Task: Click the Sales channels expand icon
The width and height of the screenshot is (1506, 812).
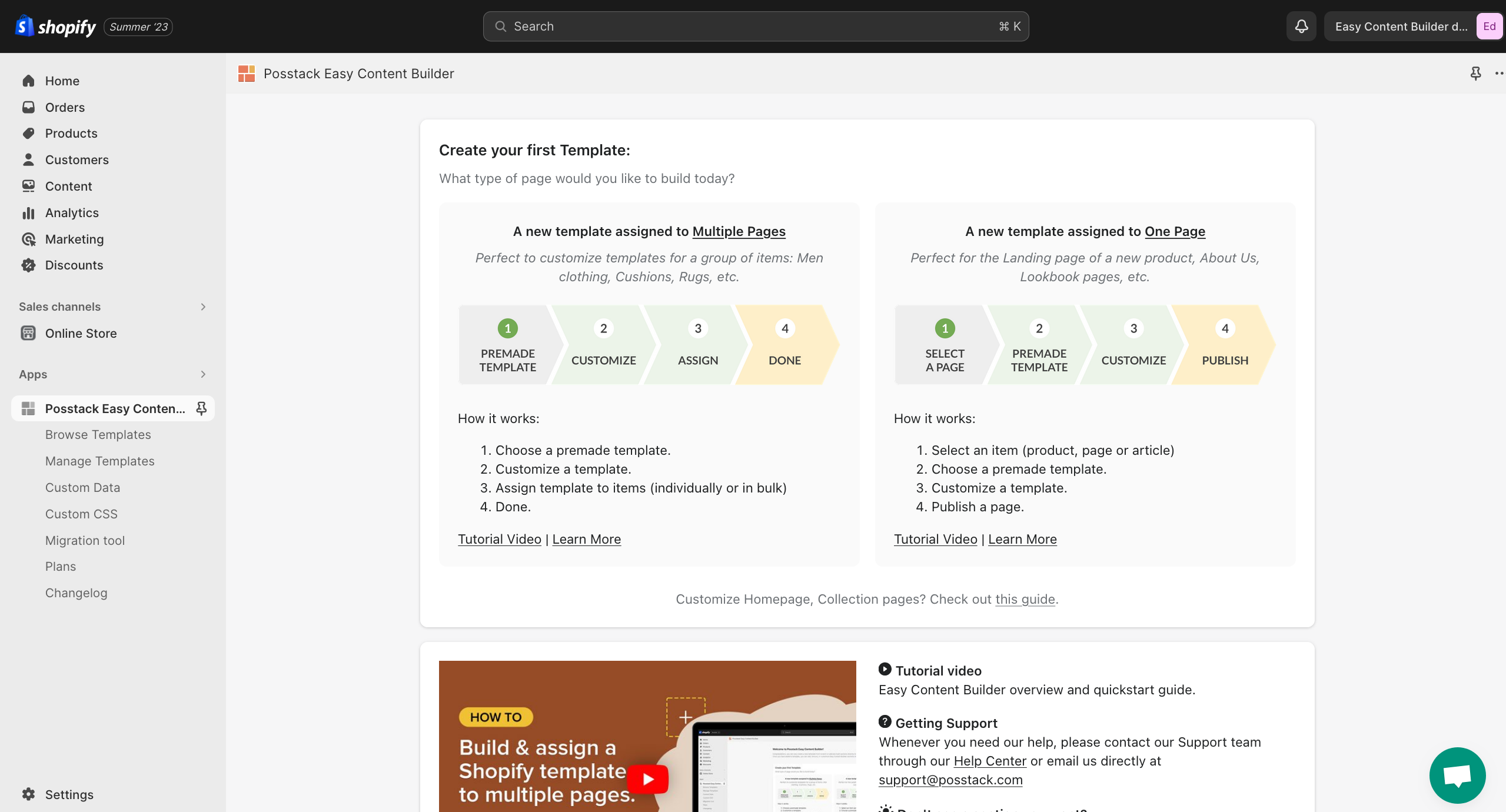Action: click(203, 306)
